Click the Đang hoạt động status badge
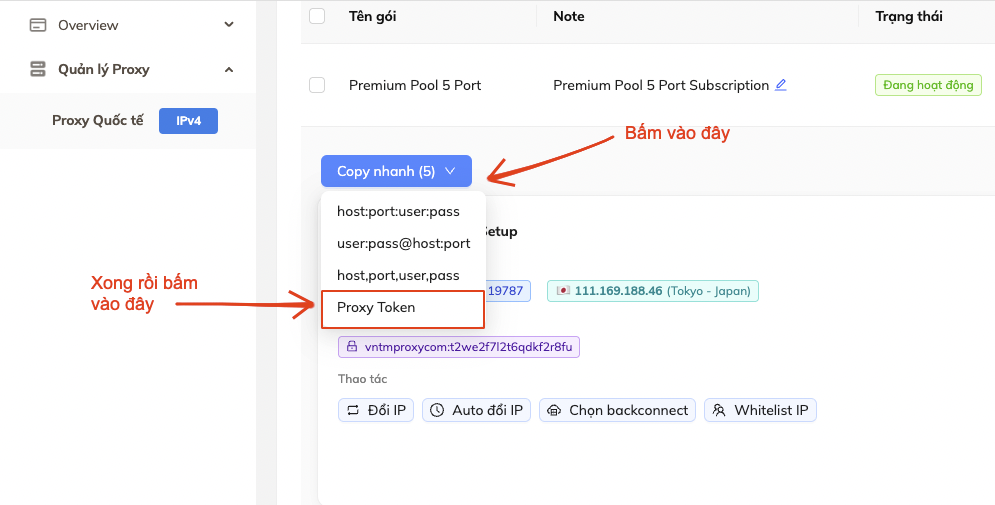 [x=927, y=85]
